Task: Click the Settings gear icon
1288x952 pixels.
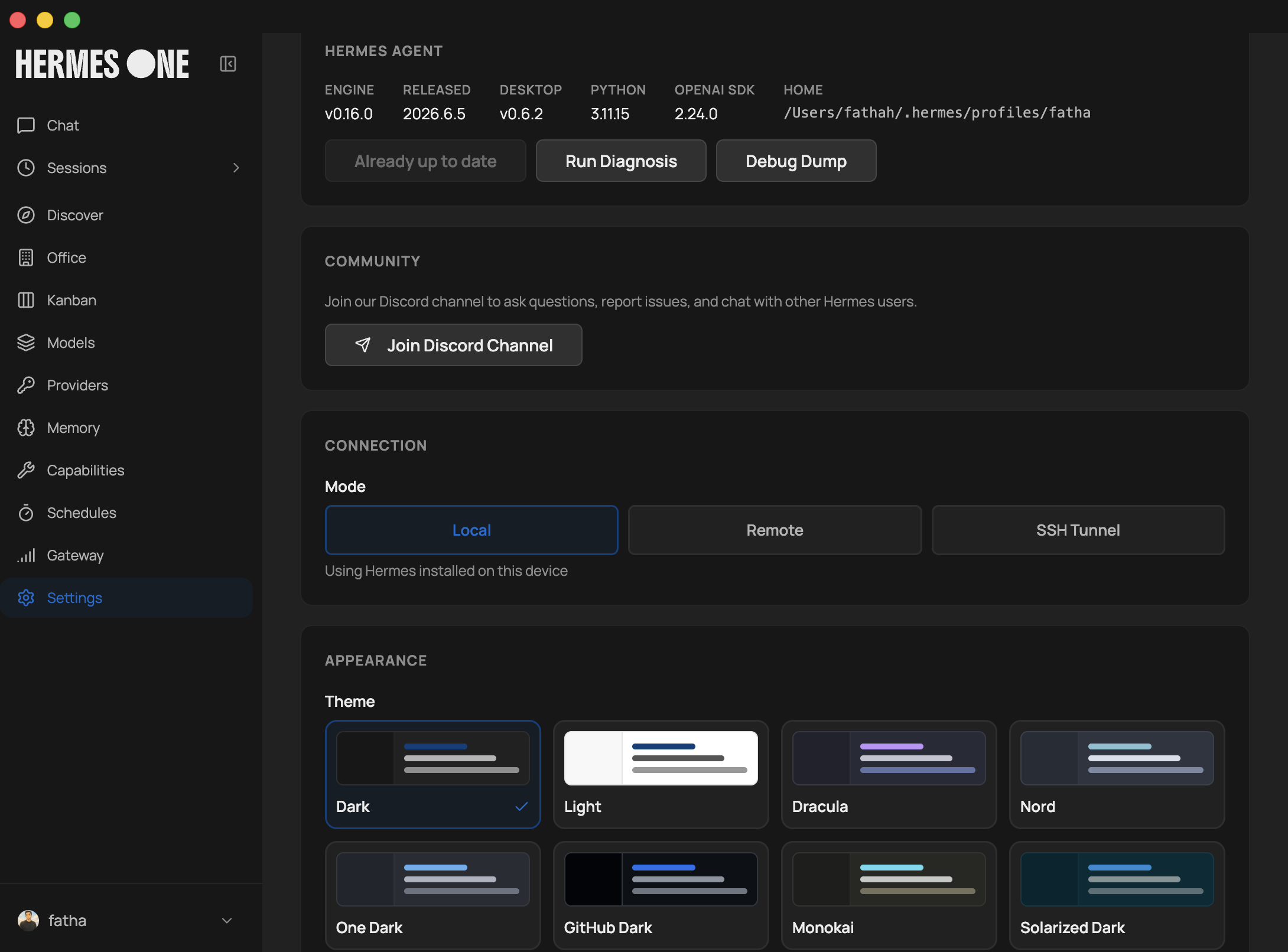Action: [26, 598]
